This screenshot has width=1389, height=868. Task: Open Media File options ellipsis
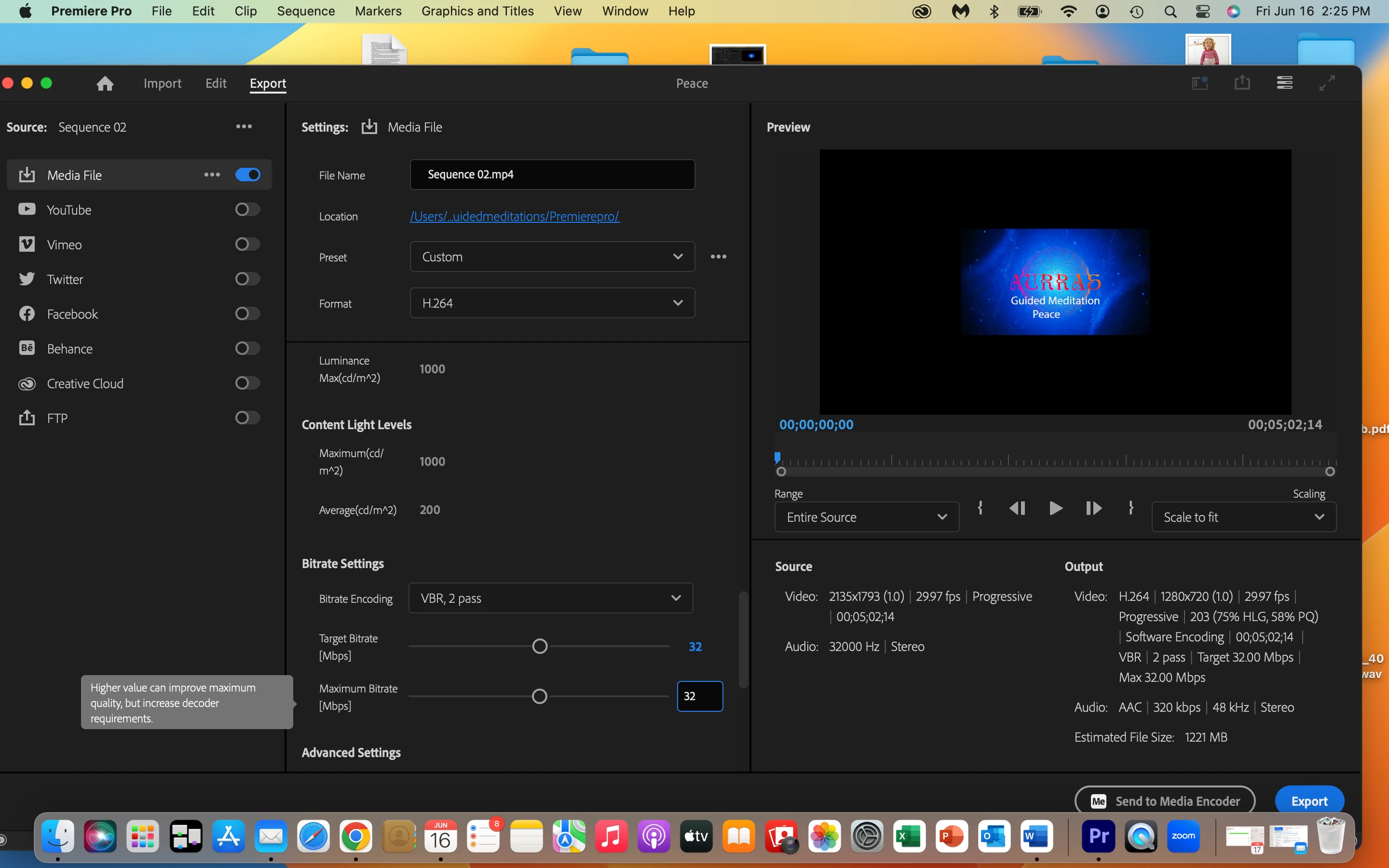coord(212,175)
